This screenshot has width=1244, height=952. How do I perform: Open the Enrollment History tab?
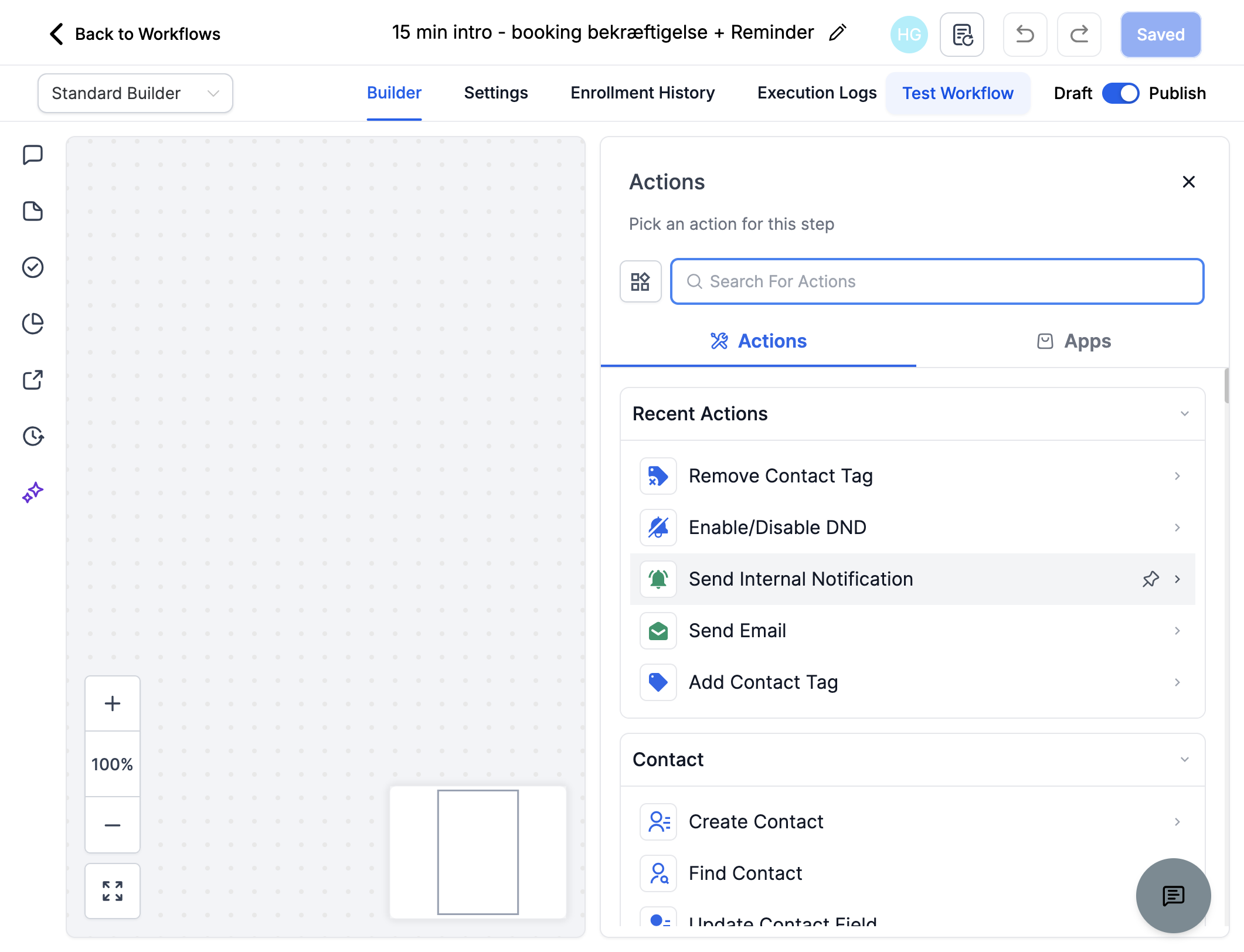[x=643, y=93]
